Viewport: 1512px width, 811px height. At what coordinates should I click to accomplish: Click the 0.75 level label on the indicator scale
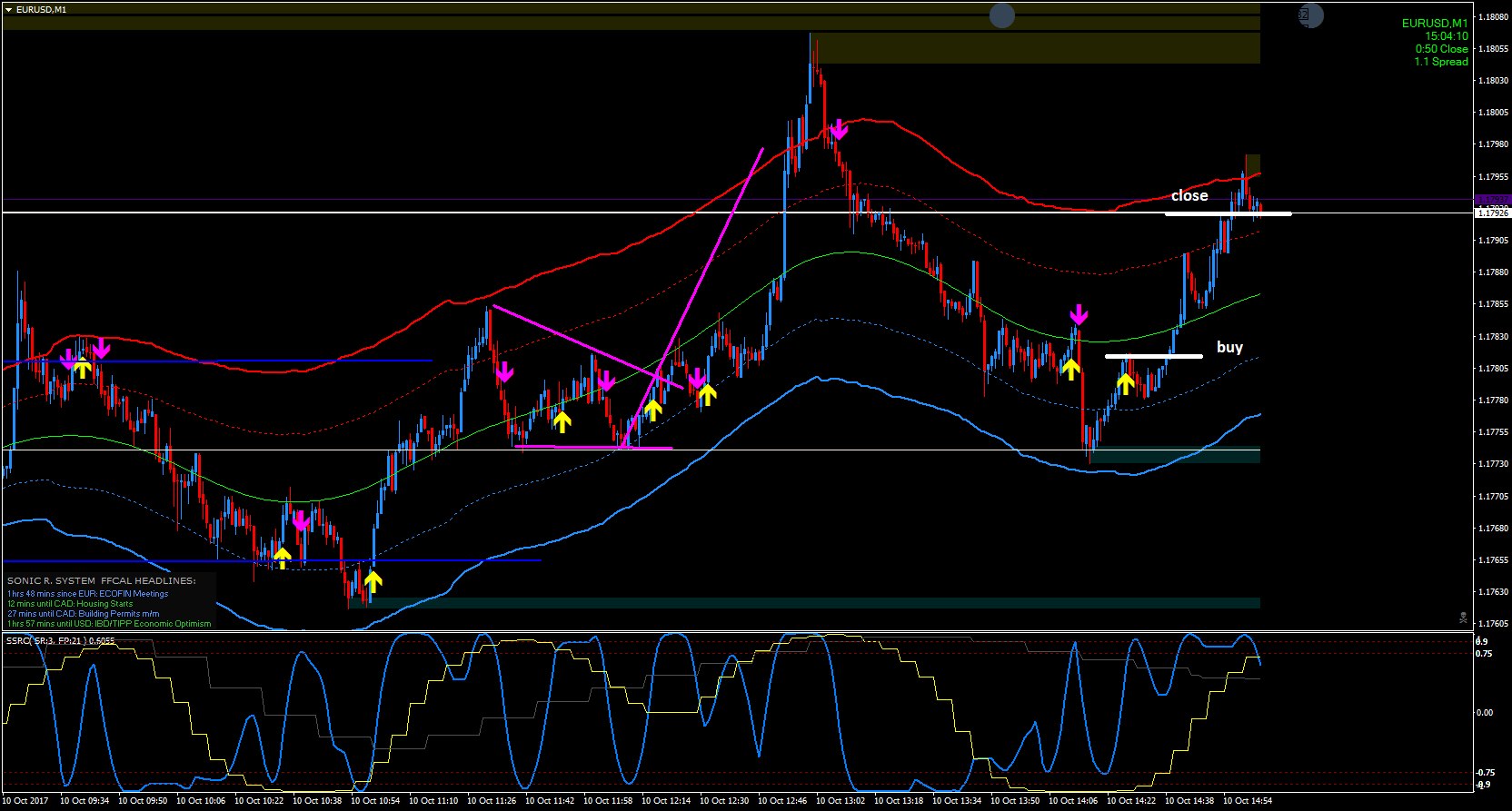(1484, 654)
